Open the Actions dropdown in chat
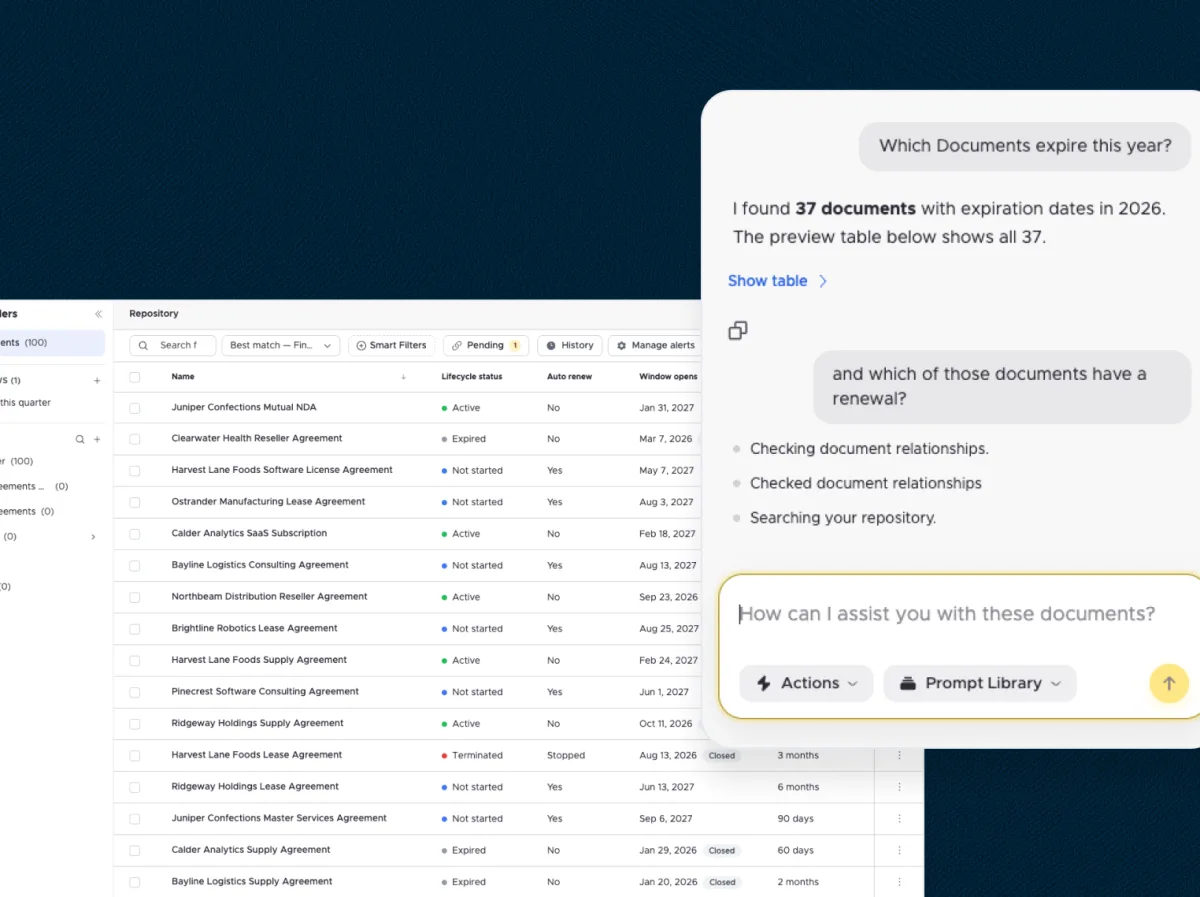This screenshot has width=1200, height=897. 806,683
